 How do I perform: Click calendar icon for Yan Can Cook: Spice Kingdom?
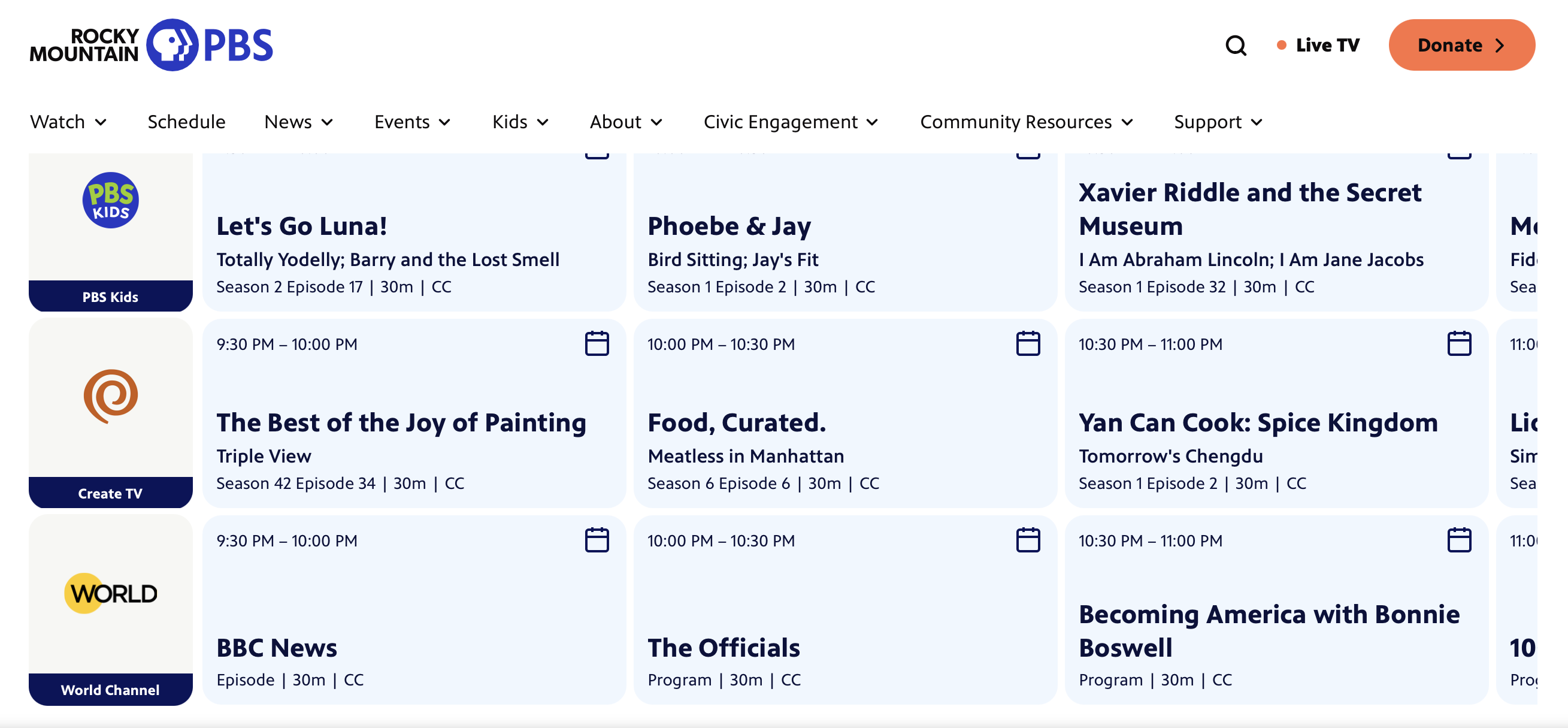pos(1458,343)
